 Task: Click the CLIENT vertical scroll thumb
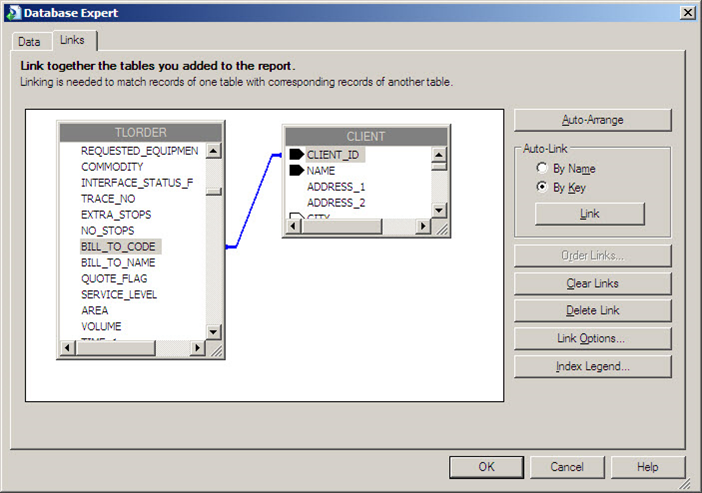tap(439, 166)
